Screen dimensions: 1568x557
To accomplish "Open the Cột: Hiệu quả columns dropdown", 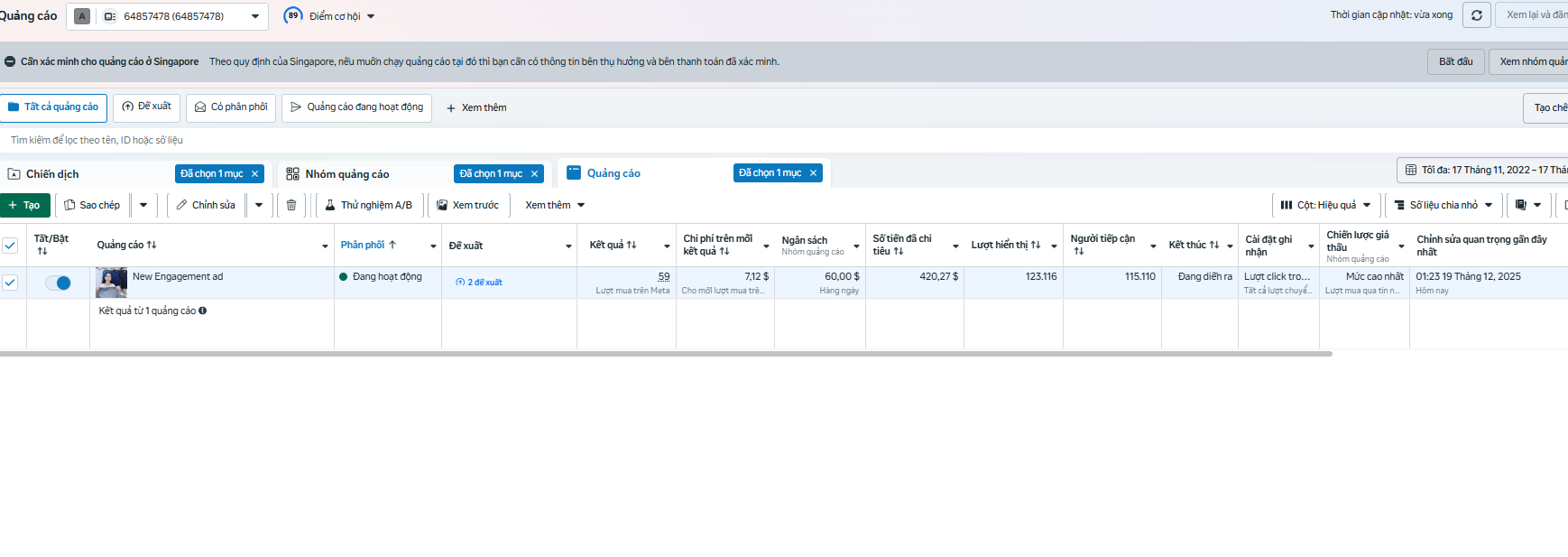I will point(1325,205).
